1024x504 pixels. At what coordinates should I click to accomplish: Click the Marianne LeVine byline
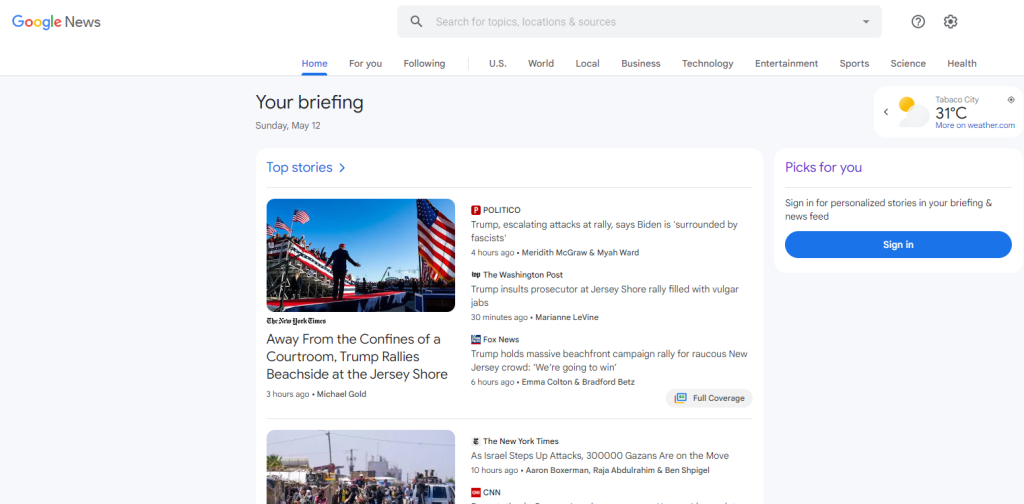(567, 317)
